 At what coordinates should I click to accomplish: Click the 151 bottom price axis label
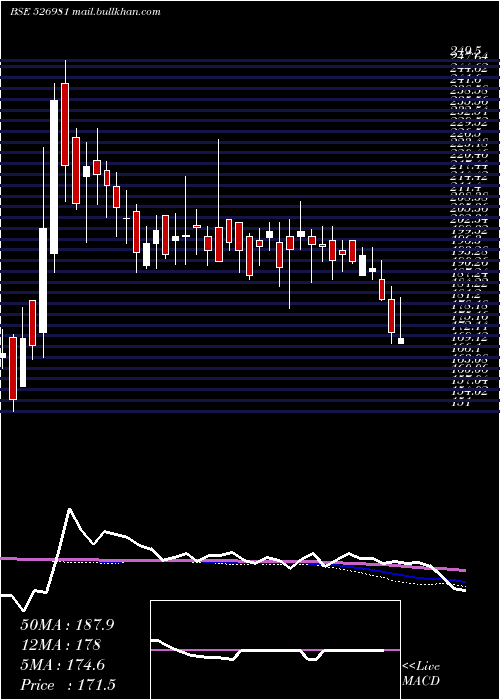(x=462, y=403)
